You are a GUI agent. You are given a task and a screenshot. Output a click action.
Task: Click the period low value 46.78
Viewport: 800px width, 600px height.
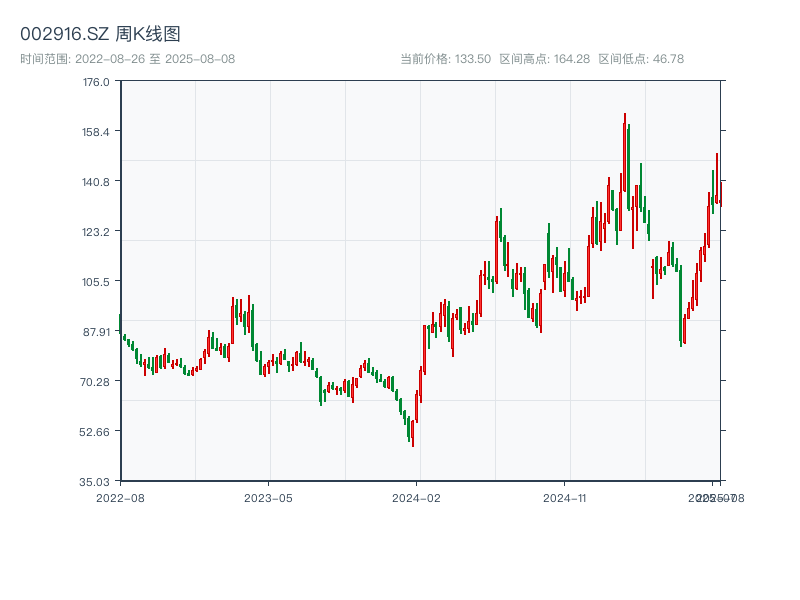pos(668,59)
